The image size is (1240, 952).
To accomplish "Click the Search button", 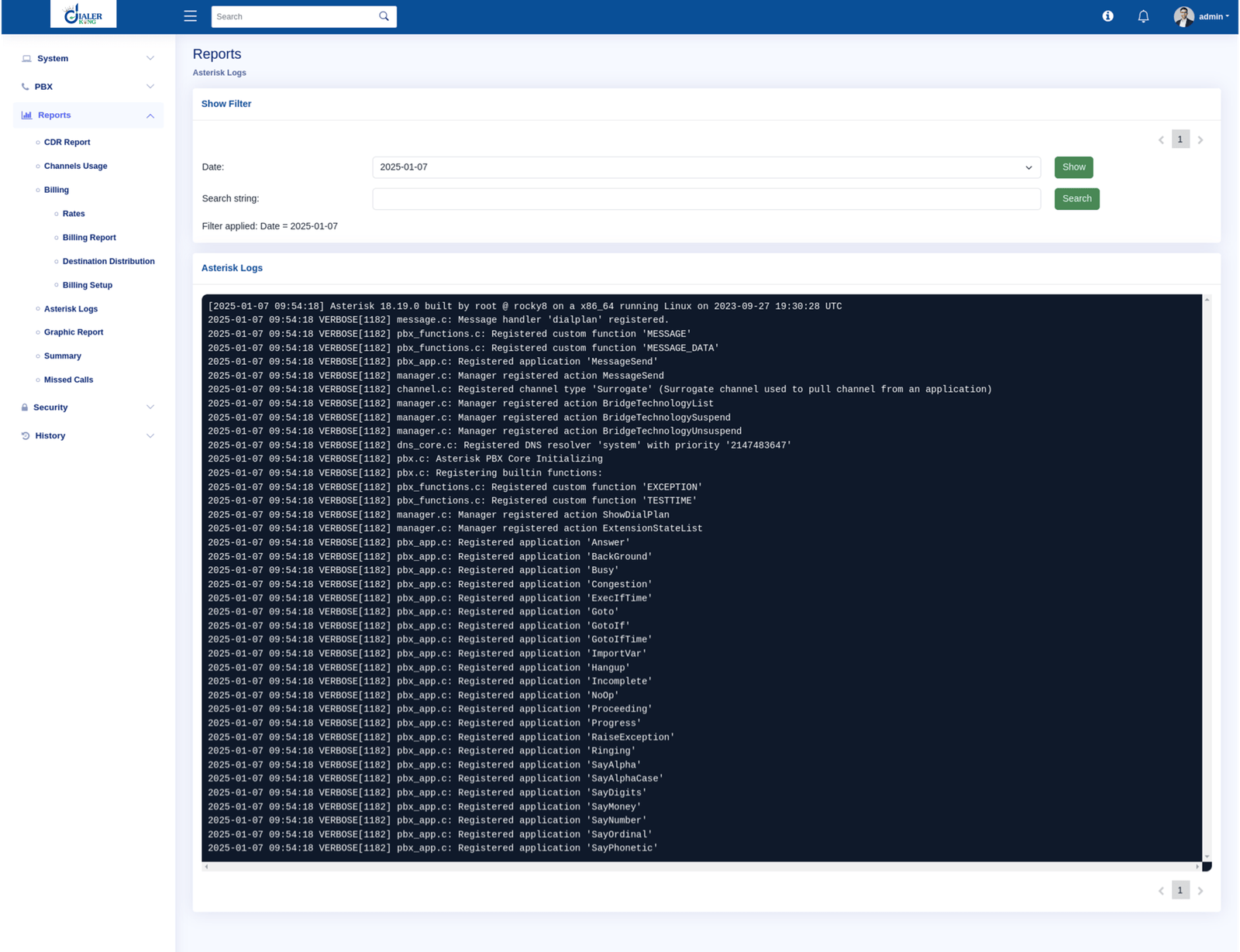I will coord(1076,198).
